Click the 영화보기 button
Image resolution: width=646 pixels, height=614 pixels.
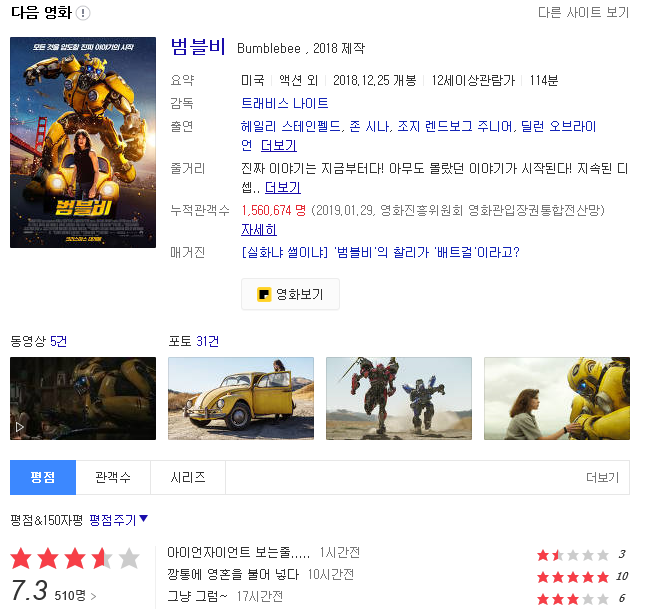coord(290,294)
